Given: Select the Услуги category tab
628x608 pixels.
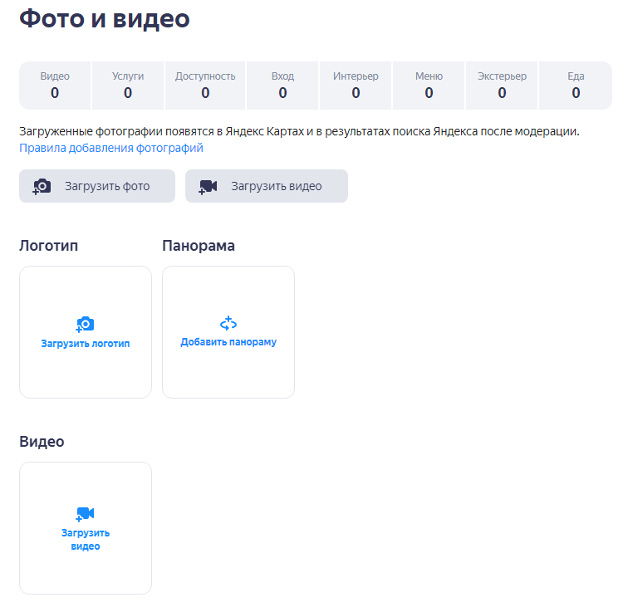Looking at the screenshot, I should click(x=128, y=85).
